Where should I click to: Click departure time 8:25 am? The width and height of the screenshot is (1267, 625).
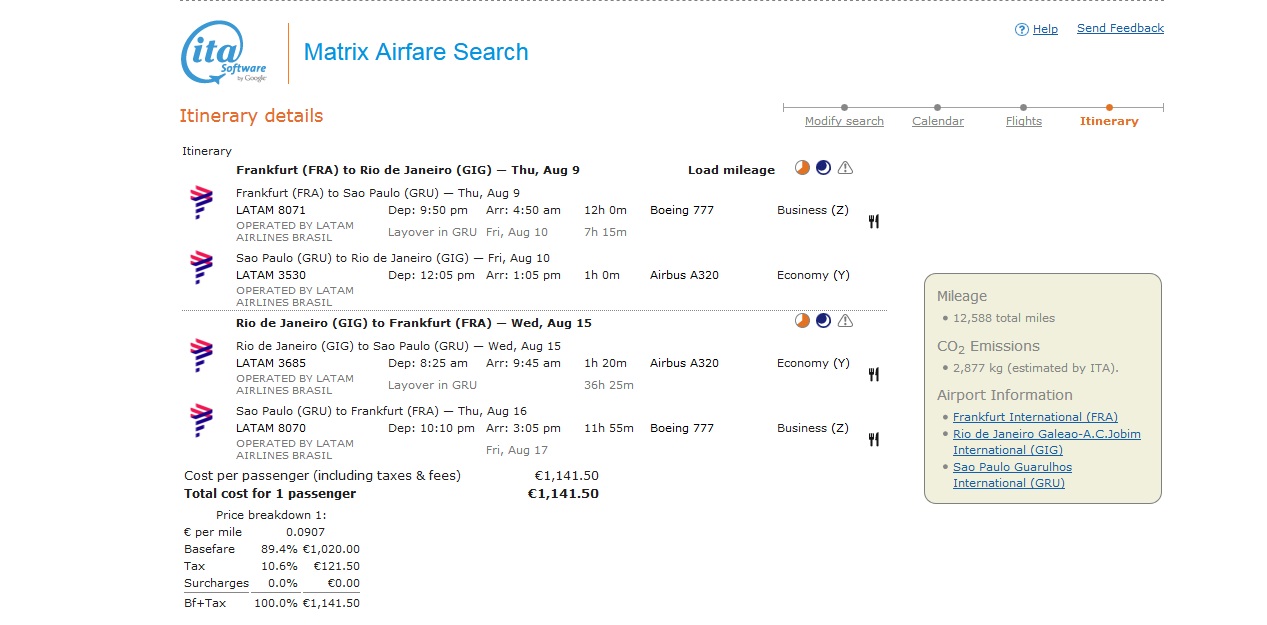[x=428, y=363]
